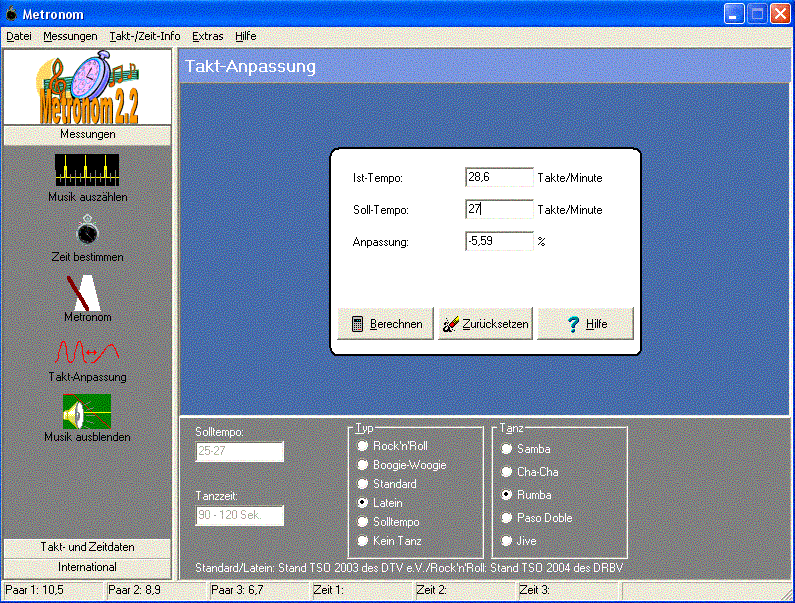Viewport: 795px width, 603px height.
Task: Select the Takt-Anpassung wave icon
Action: pos(87,352)
